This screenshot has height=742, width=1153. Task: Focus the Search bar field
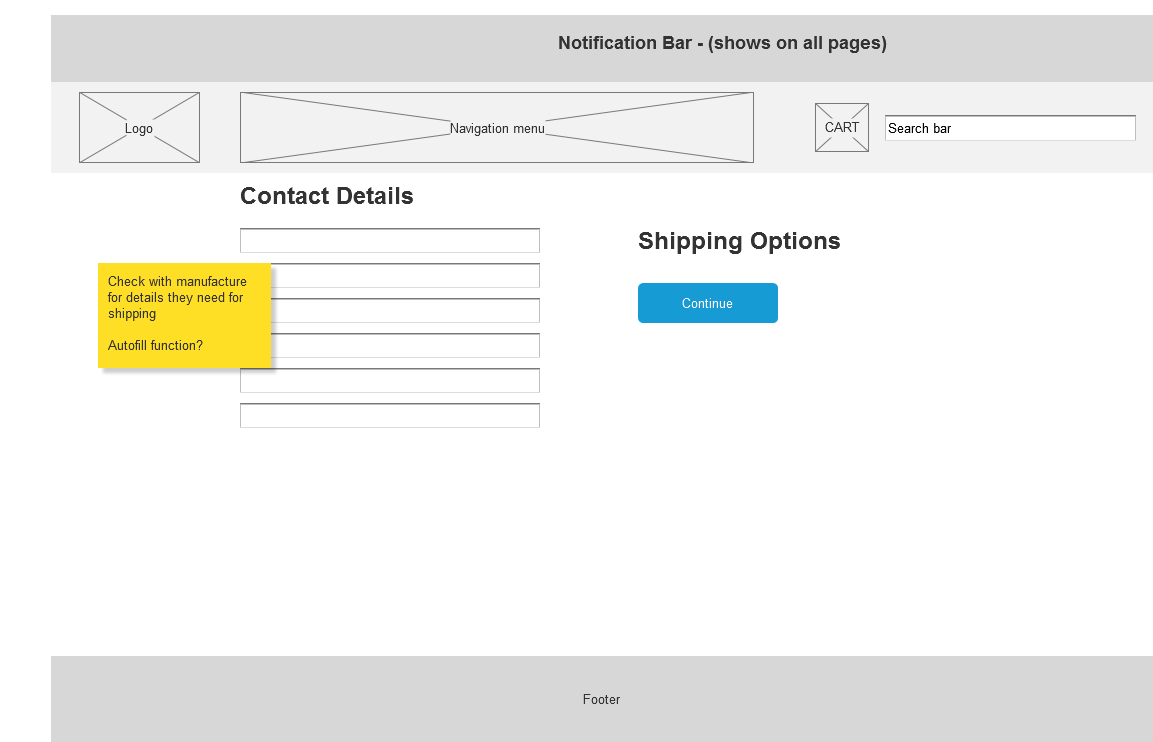coord(1009,128)
